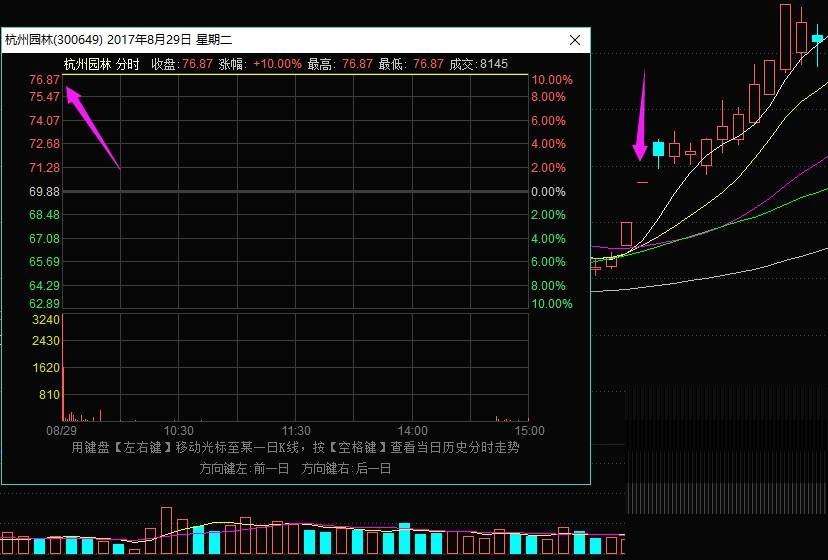
Task: Click the 涨幅 +10.00% change value
Action: coord(277,64)
